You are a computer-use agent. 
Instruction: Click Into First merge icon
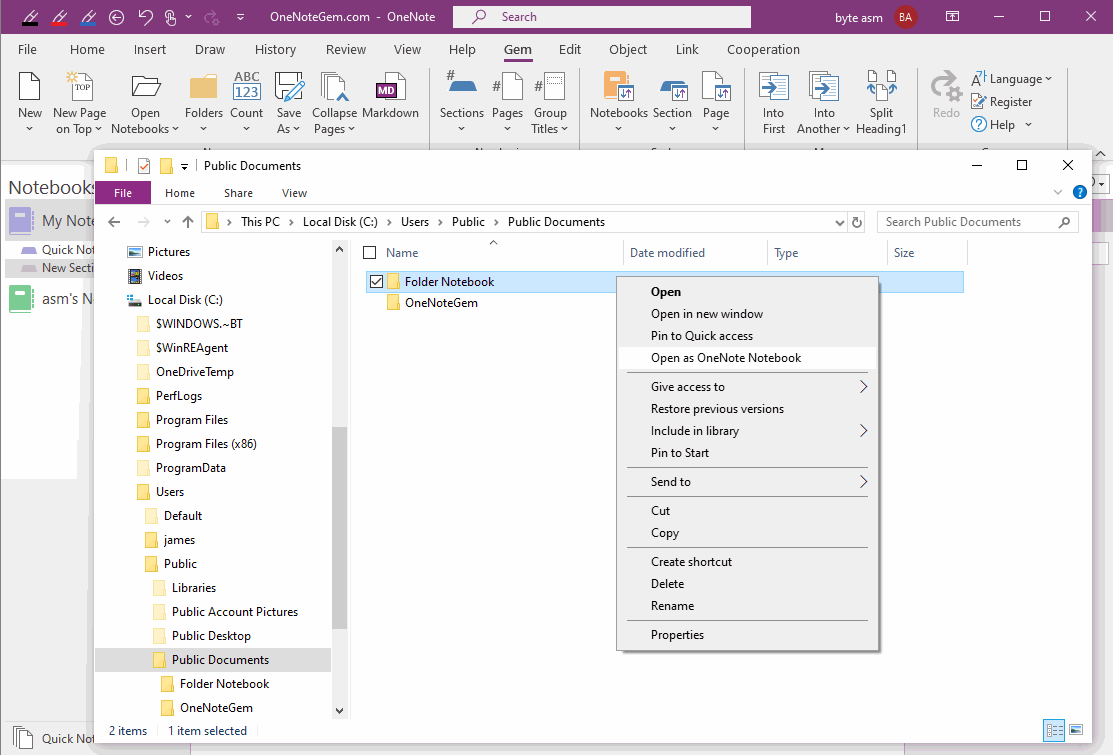click(x=774, y=87)
